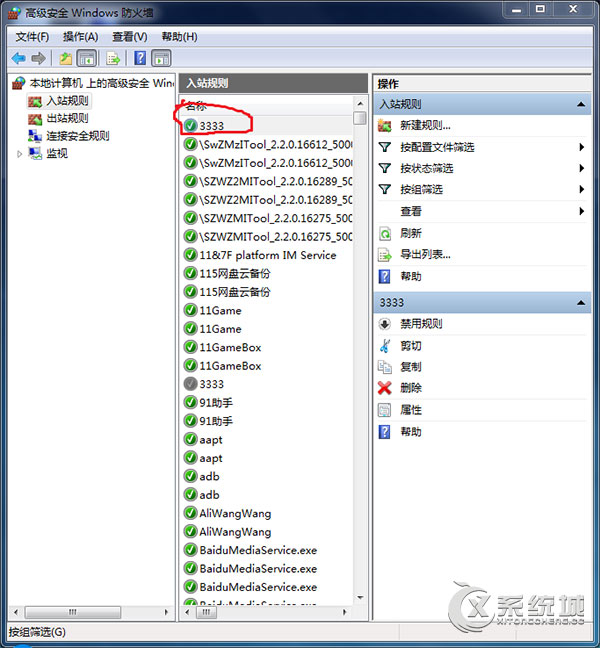Image resolution: width=600 pixels, height=648 pixels.
Task: Open 按配置文件筛选 submenu
Action: click(437, 147)
